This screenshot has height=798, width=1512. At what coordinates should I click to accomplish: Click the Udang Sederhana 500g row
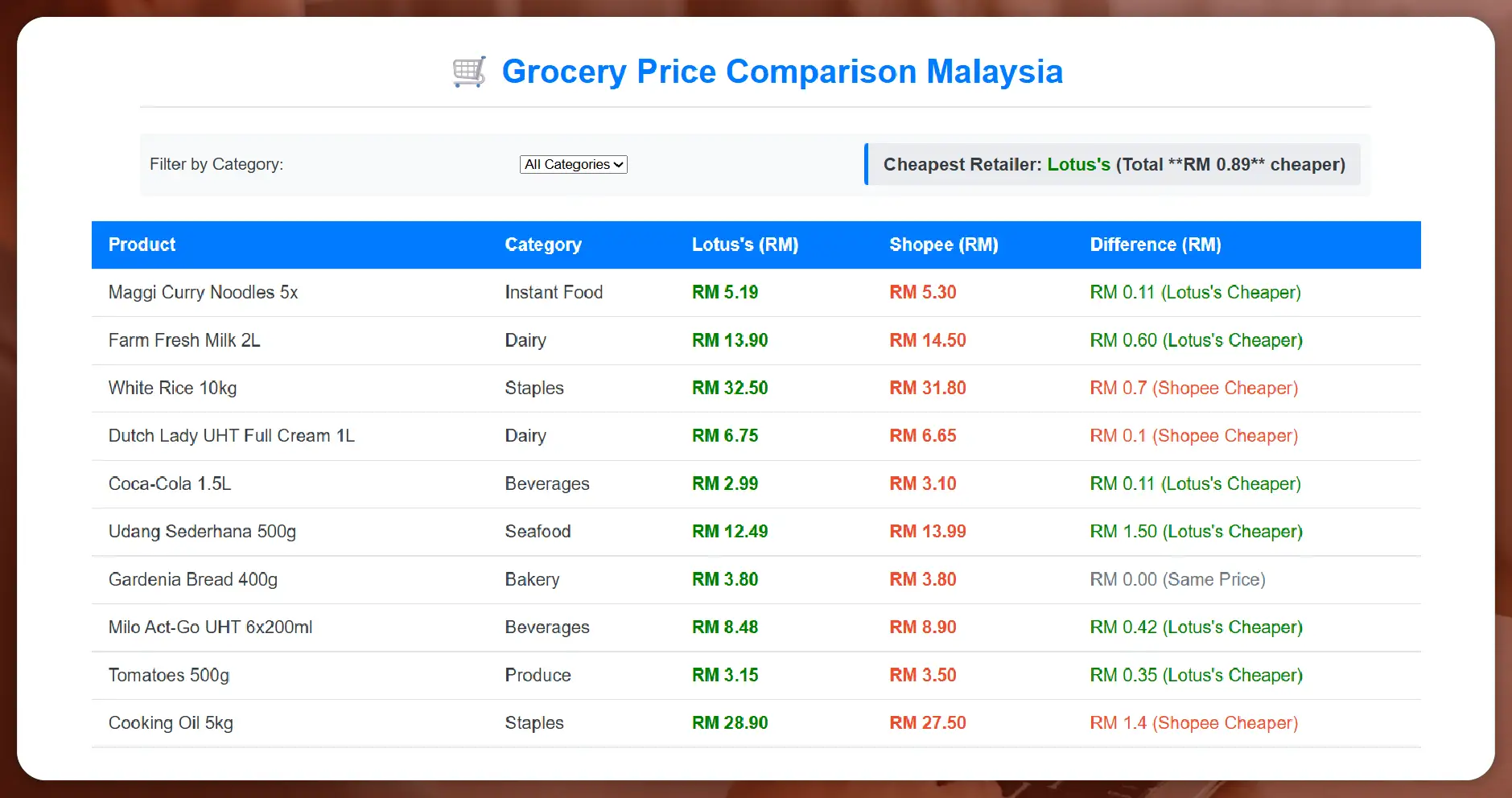(x=203, y=532)
